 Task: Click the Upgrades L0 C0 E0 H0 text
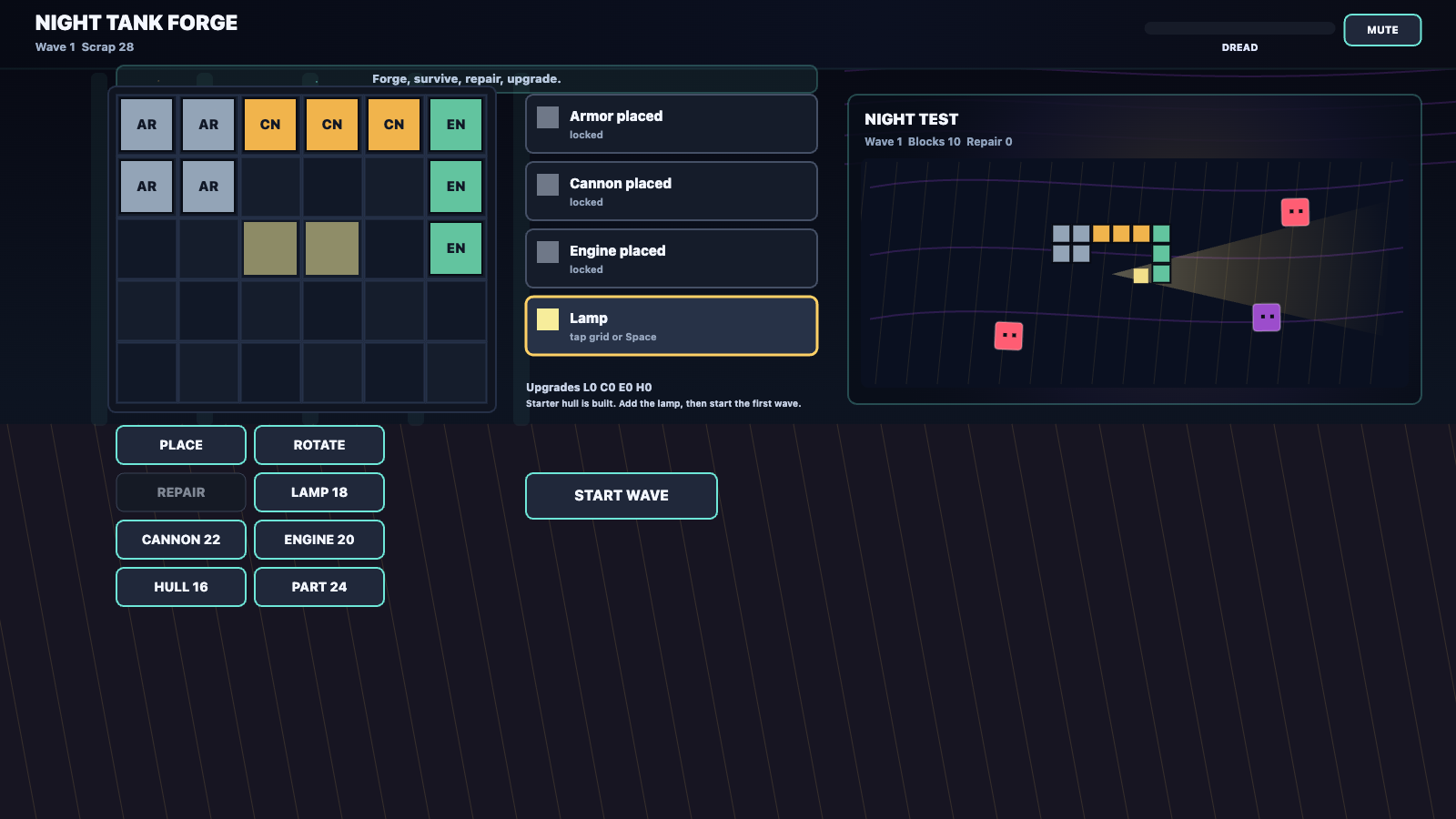[x=589, y=388]
